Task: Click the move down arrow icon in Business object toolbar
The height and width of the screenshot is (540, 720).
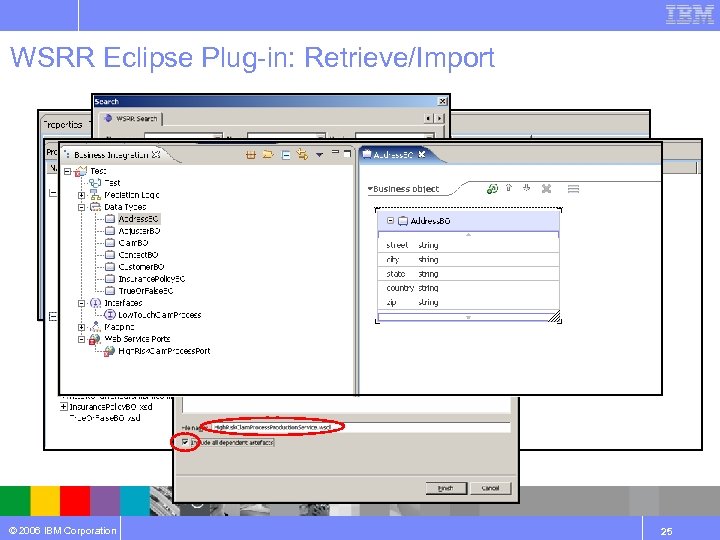Action: pos(527,188)
